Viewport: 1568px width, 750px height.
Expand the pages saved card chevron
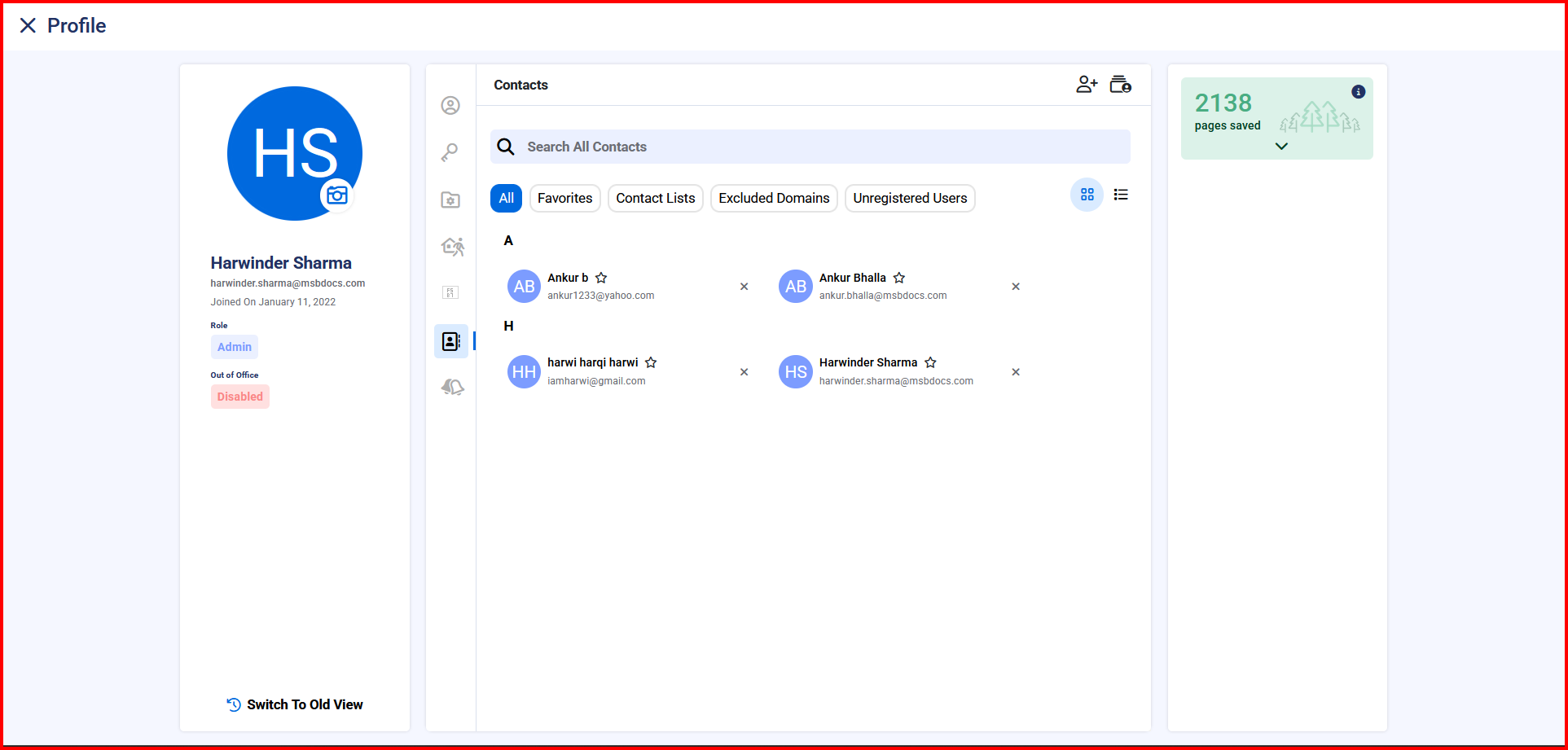1281,147
